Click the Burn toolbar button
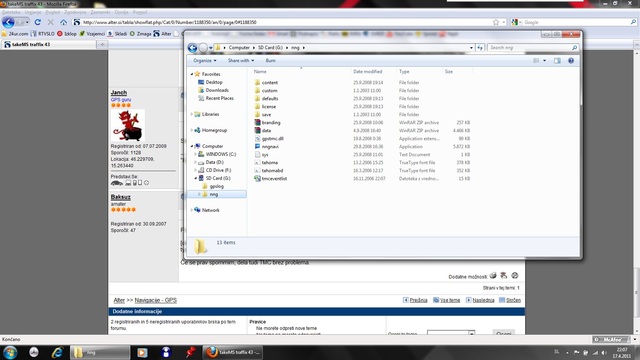Image resolution: width=640 pixels, height=360 pixels. [270, 60]
